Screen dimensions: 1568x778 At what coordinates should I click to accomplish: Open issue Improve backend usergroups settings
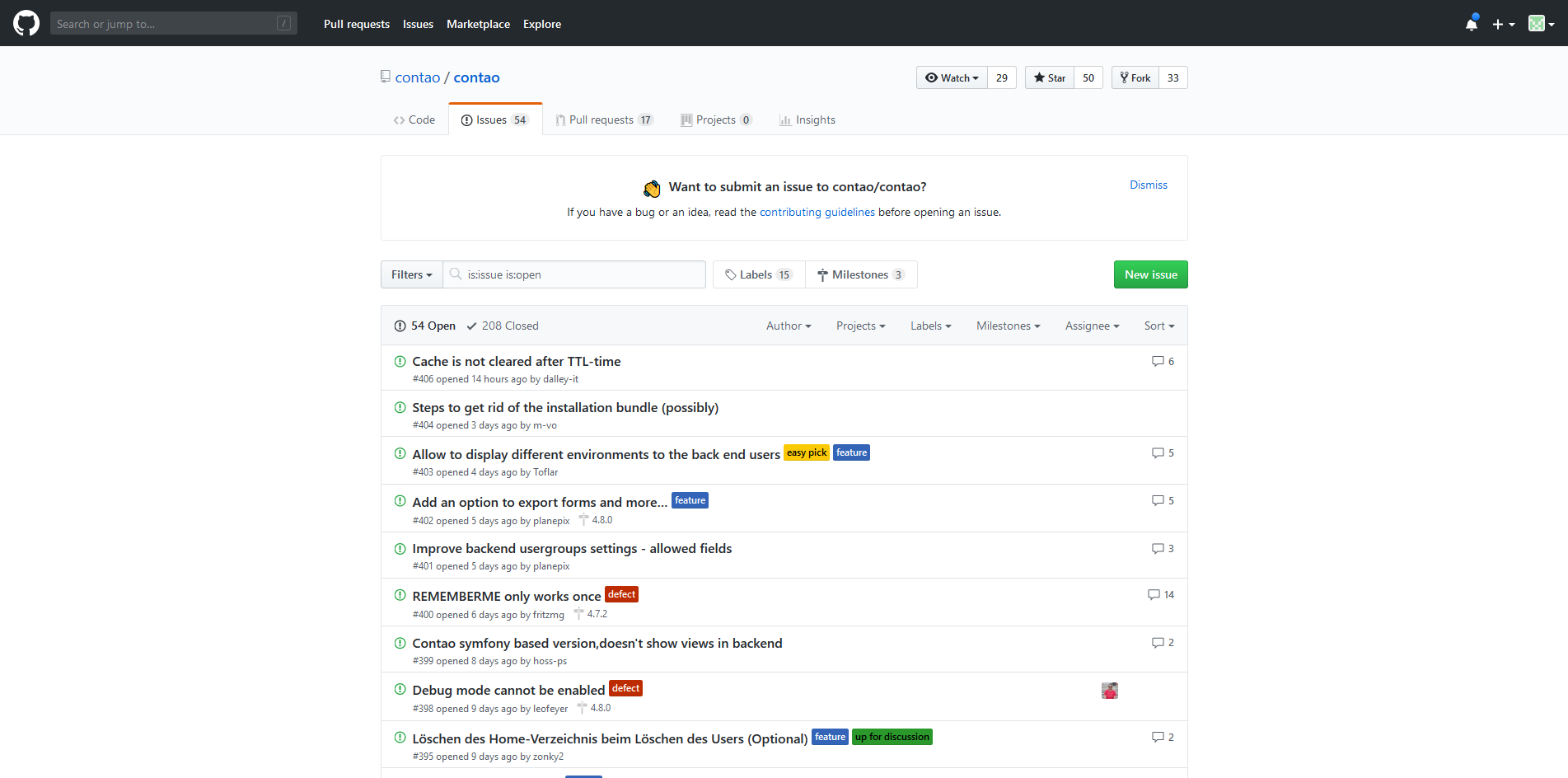(572, 548)
